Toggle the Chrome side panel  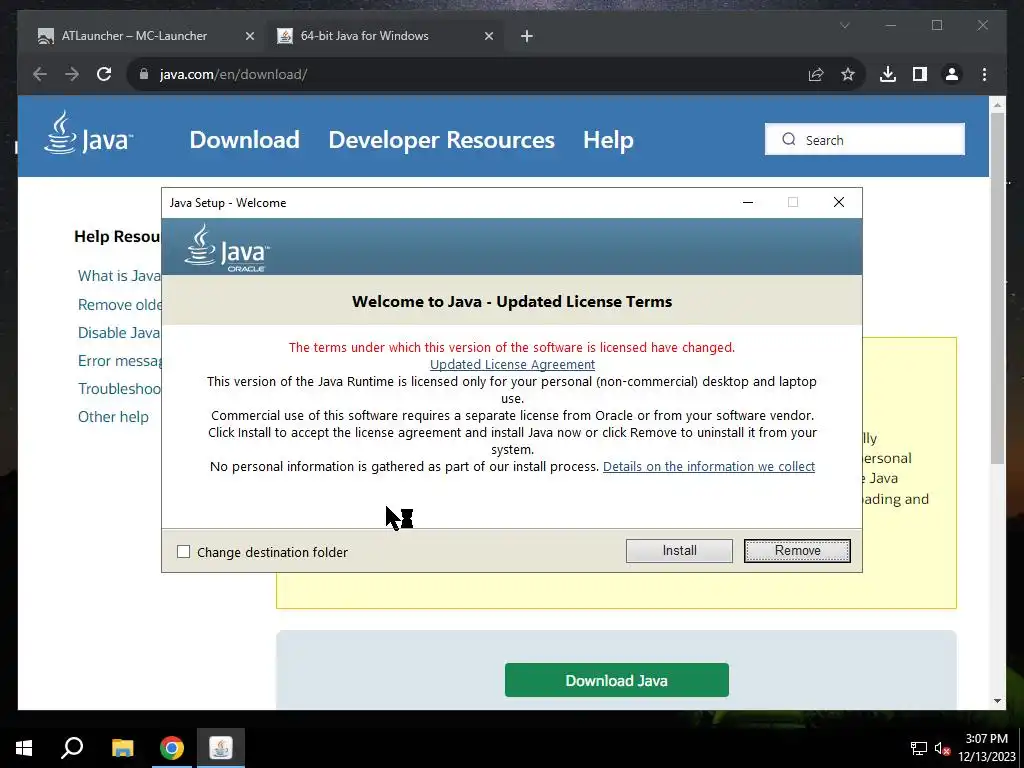pos(920,74)
